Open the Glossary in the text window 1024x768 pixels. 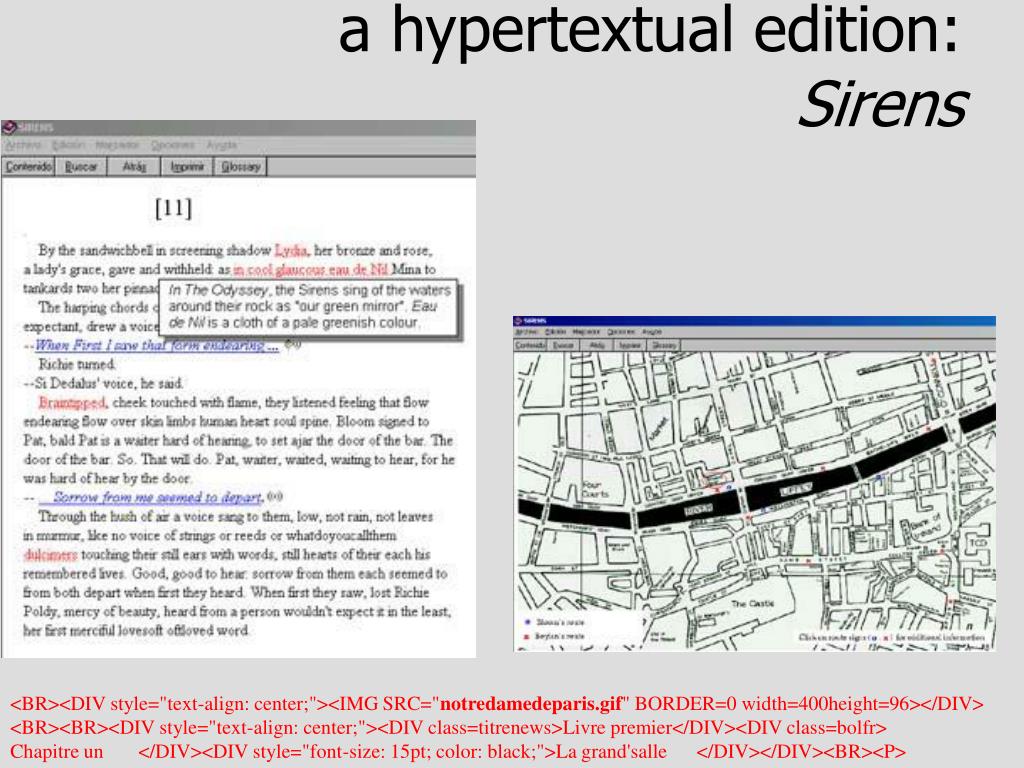tap(241, 167)
